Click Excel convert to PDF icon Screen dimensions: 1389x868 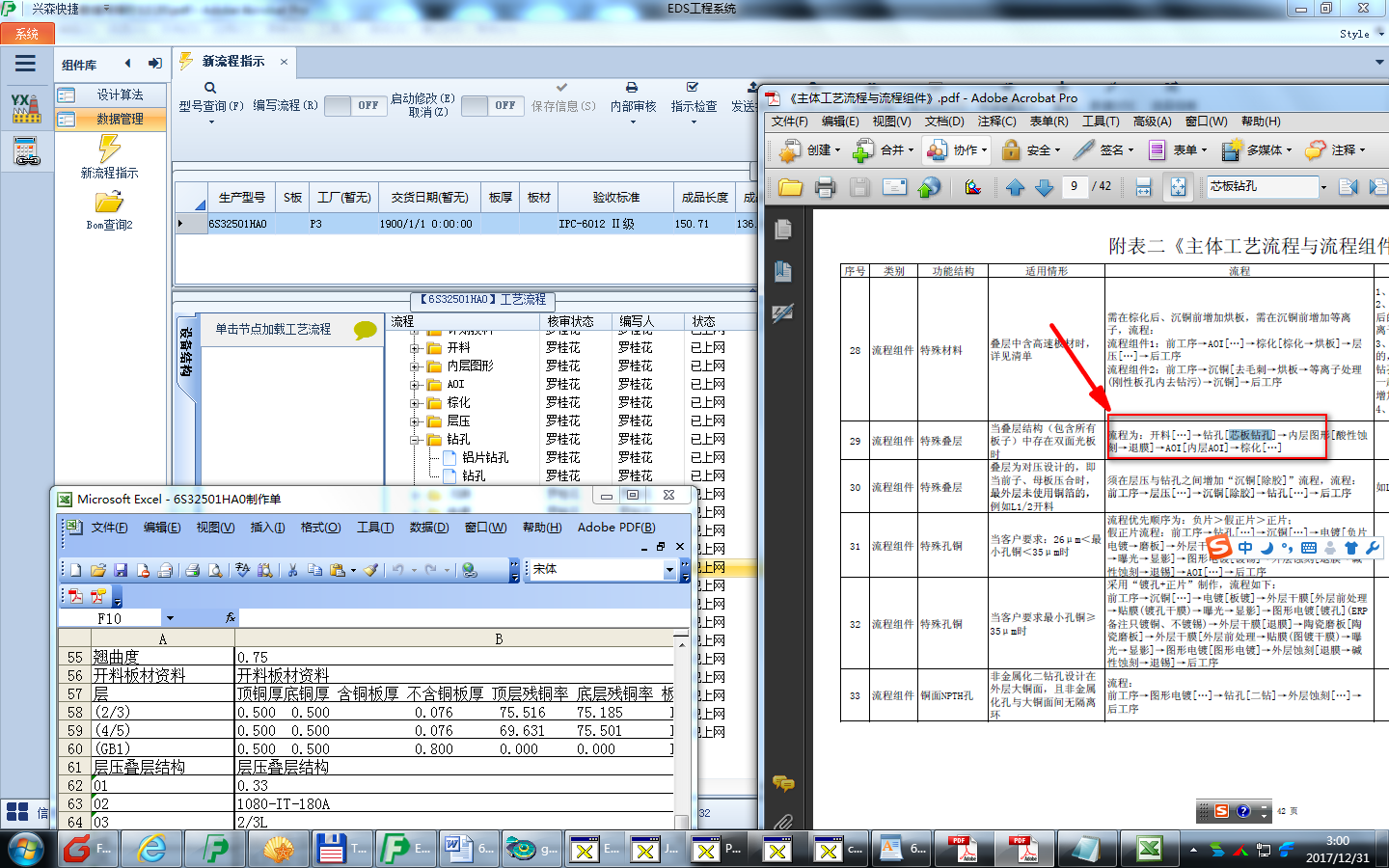coord(76,597)
